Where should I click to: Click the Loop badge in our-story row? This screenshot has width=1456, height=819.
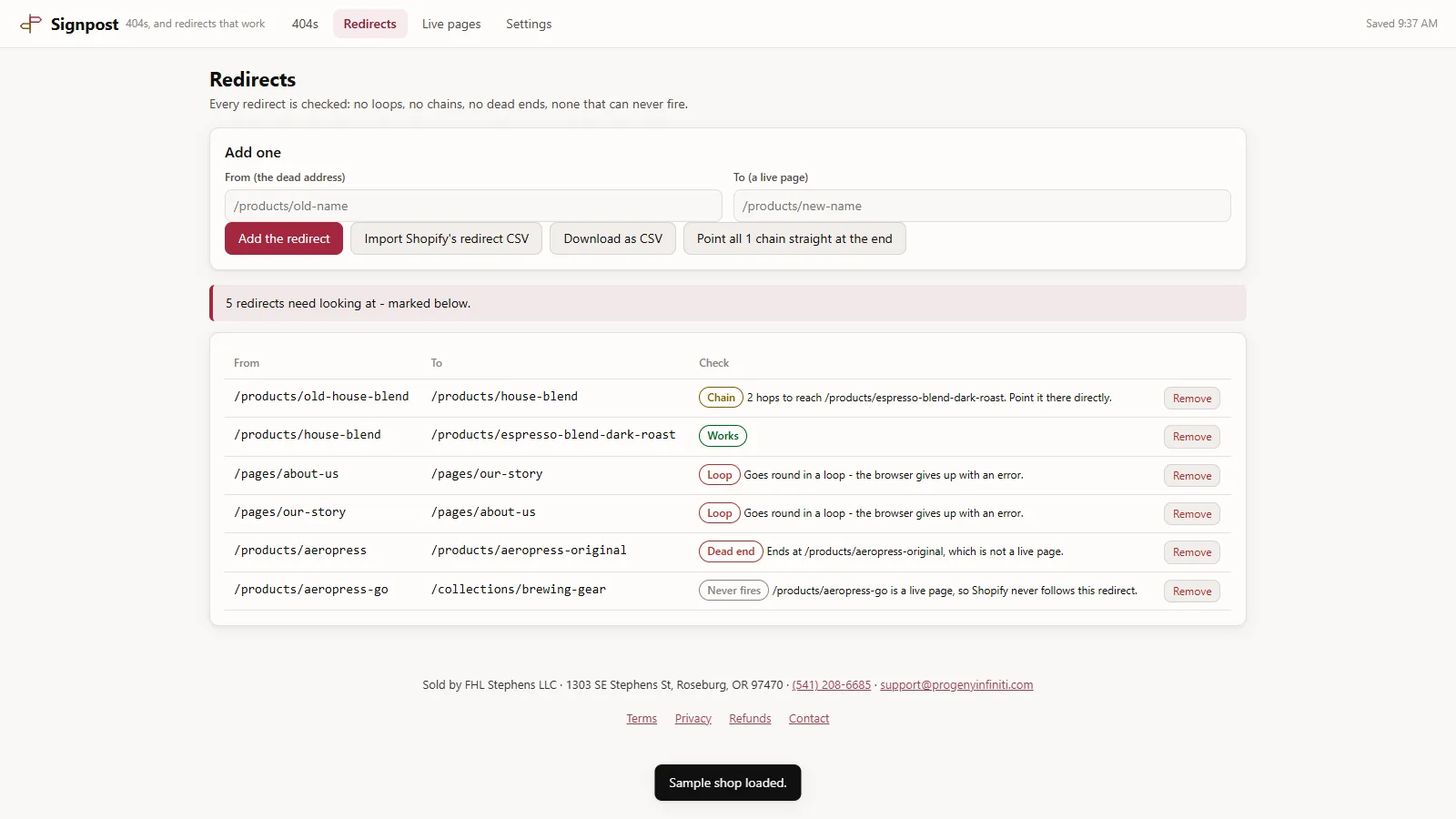tap(719, 513)
